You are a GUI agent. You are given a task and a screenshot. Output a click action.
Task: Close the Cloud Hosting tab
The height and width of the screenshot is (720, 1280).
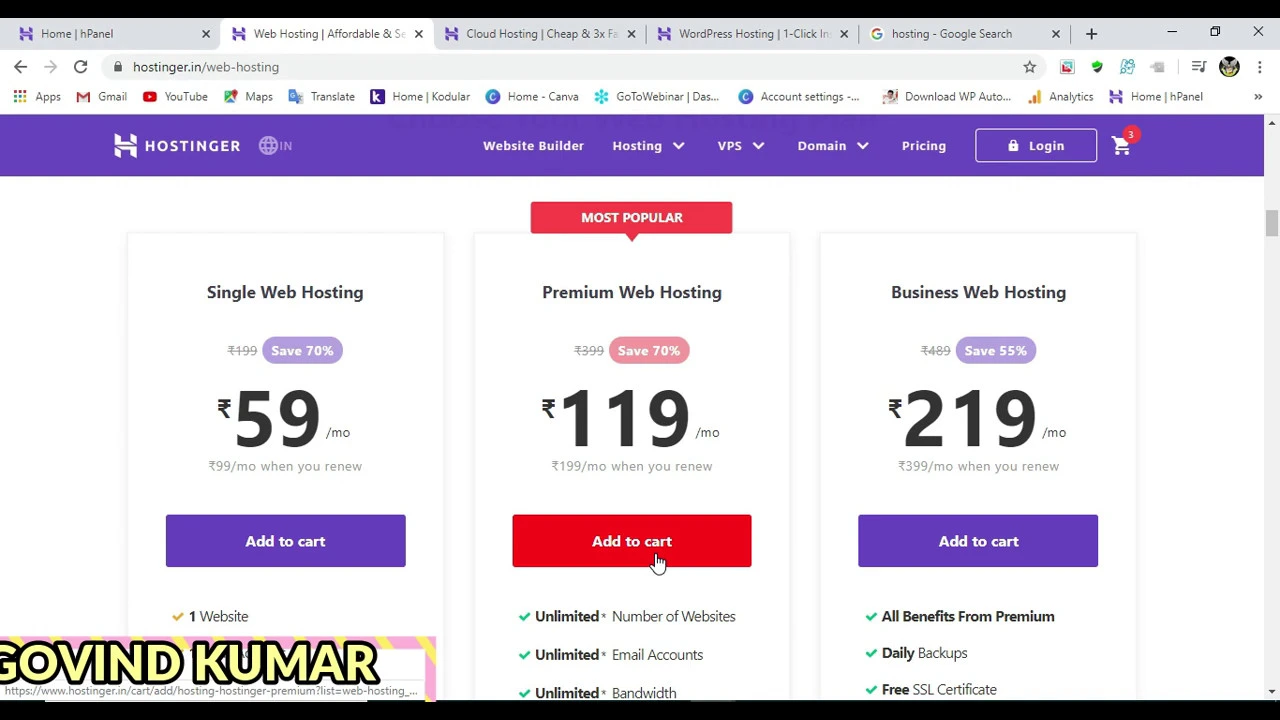click(x=631, y=34)
